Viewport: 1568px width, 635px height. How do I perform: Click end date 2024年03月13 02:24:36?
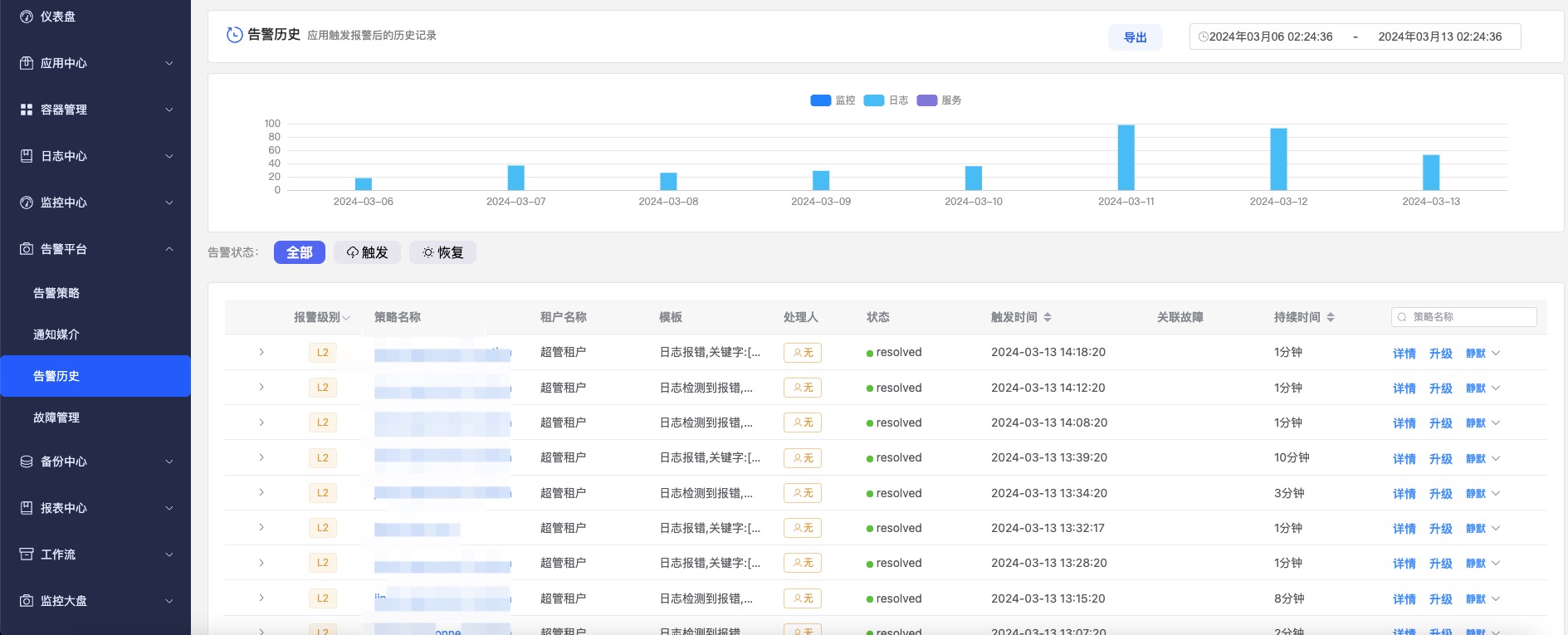pos(1440,37)
